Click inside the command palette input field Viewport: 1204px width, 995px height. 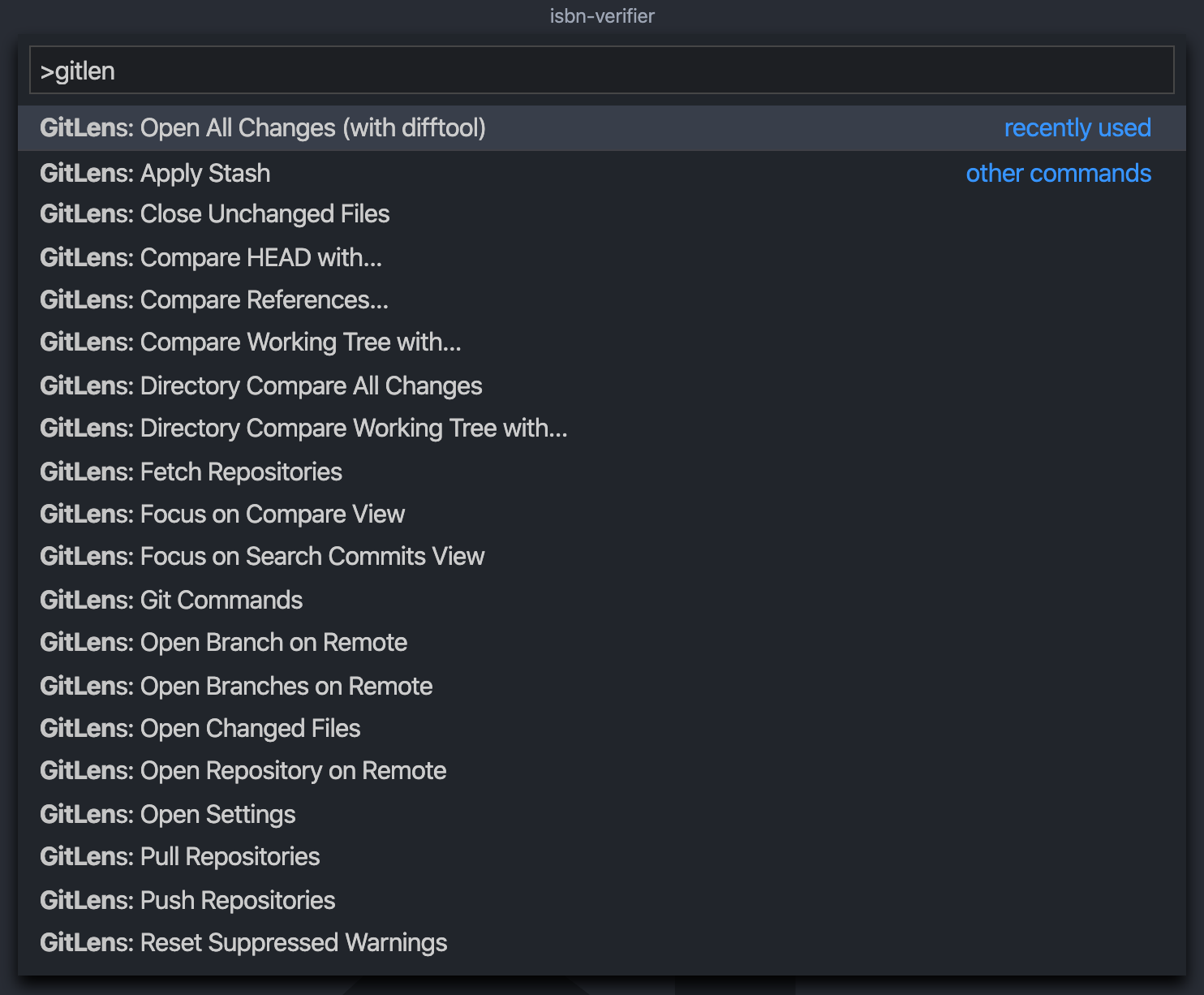(x=600, y=70)
